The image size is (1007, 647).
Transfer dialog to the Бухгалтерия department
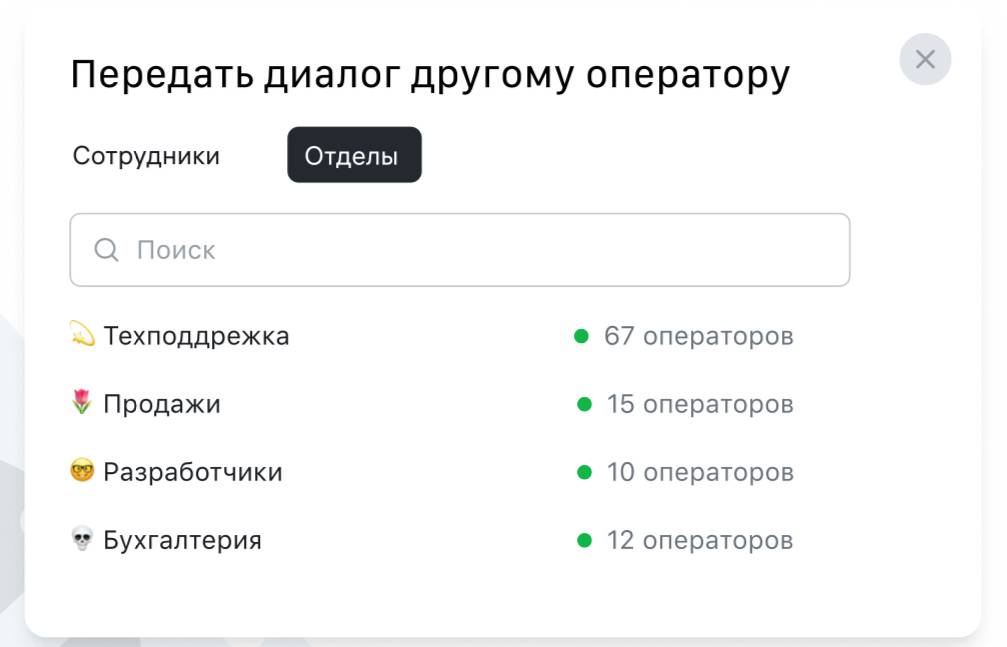pyautogui.click(x=182, y=541)
